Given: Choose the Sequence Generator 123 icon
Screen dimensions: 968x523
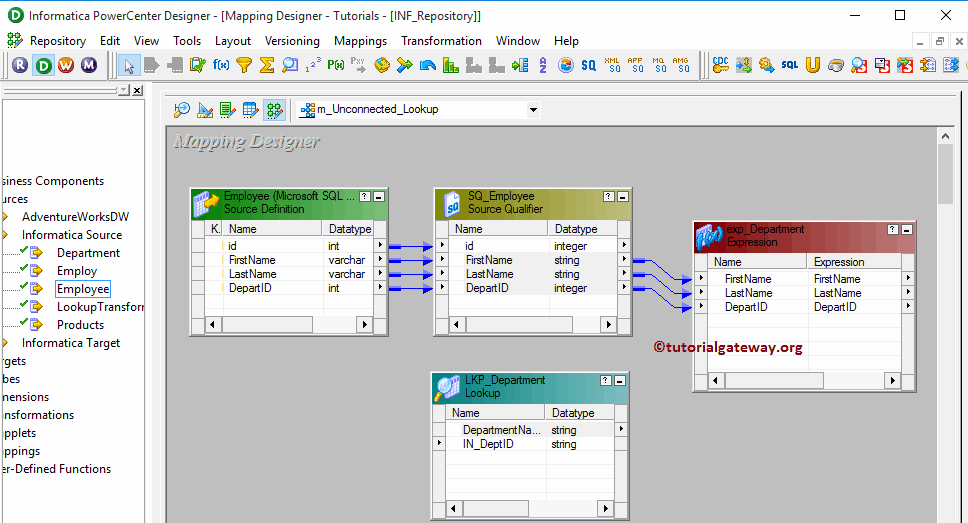Looking at the screenshot, I should (313, 65).
